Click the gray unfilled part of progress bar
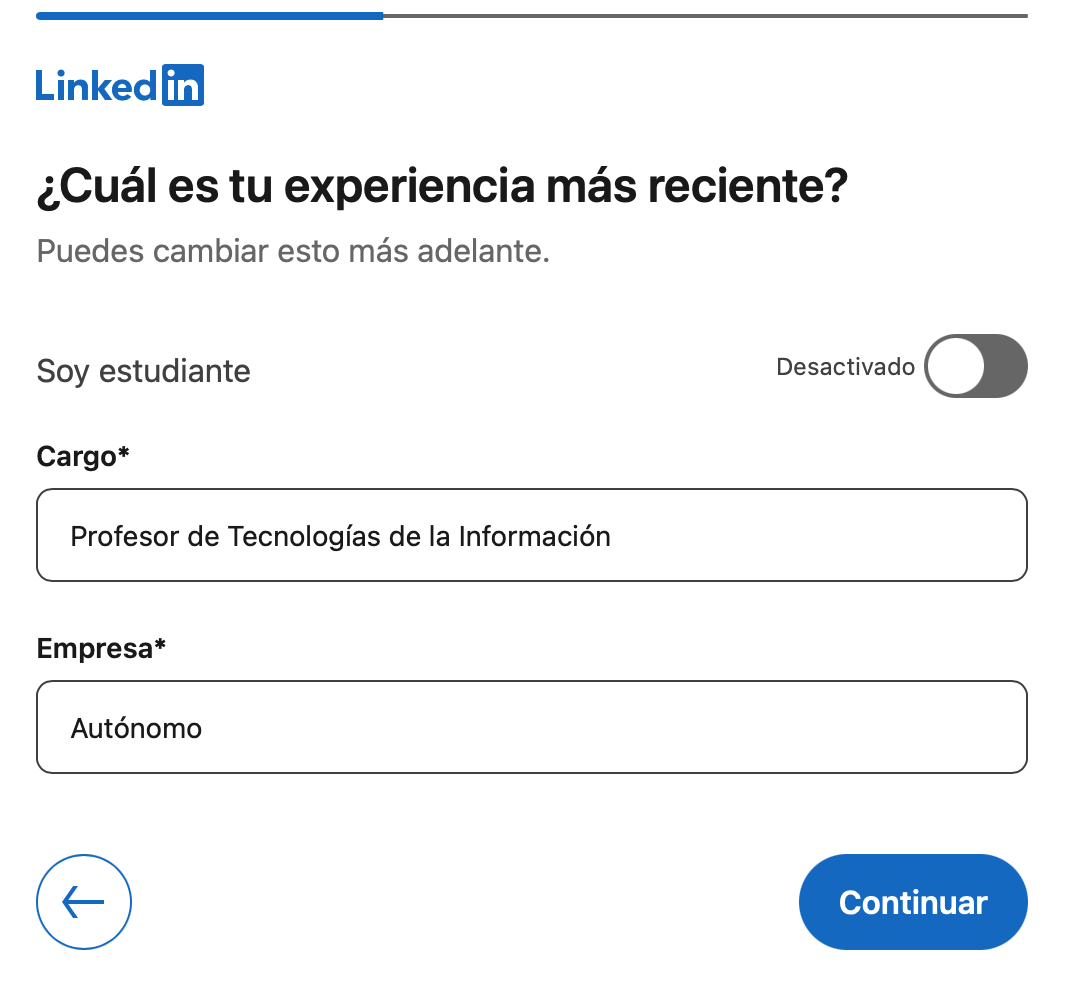 coord(704,16)
